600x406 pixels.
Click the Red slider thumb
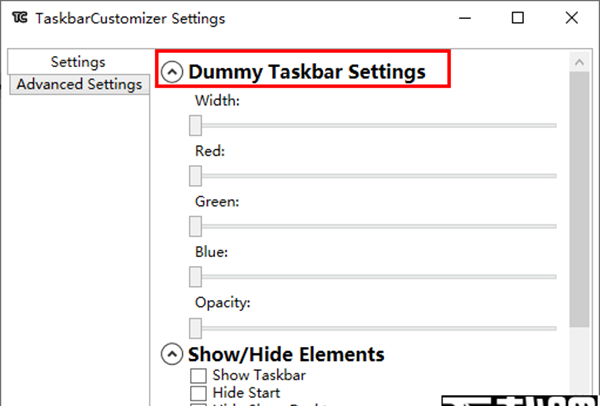point(196,176)
